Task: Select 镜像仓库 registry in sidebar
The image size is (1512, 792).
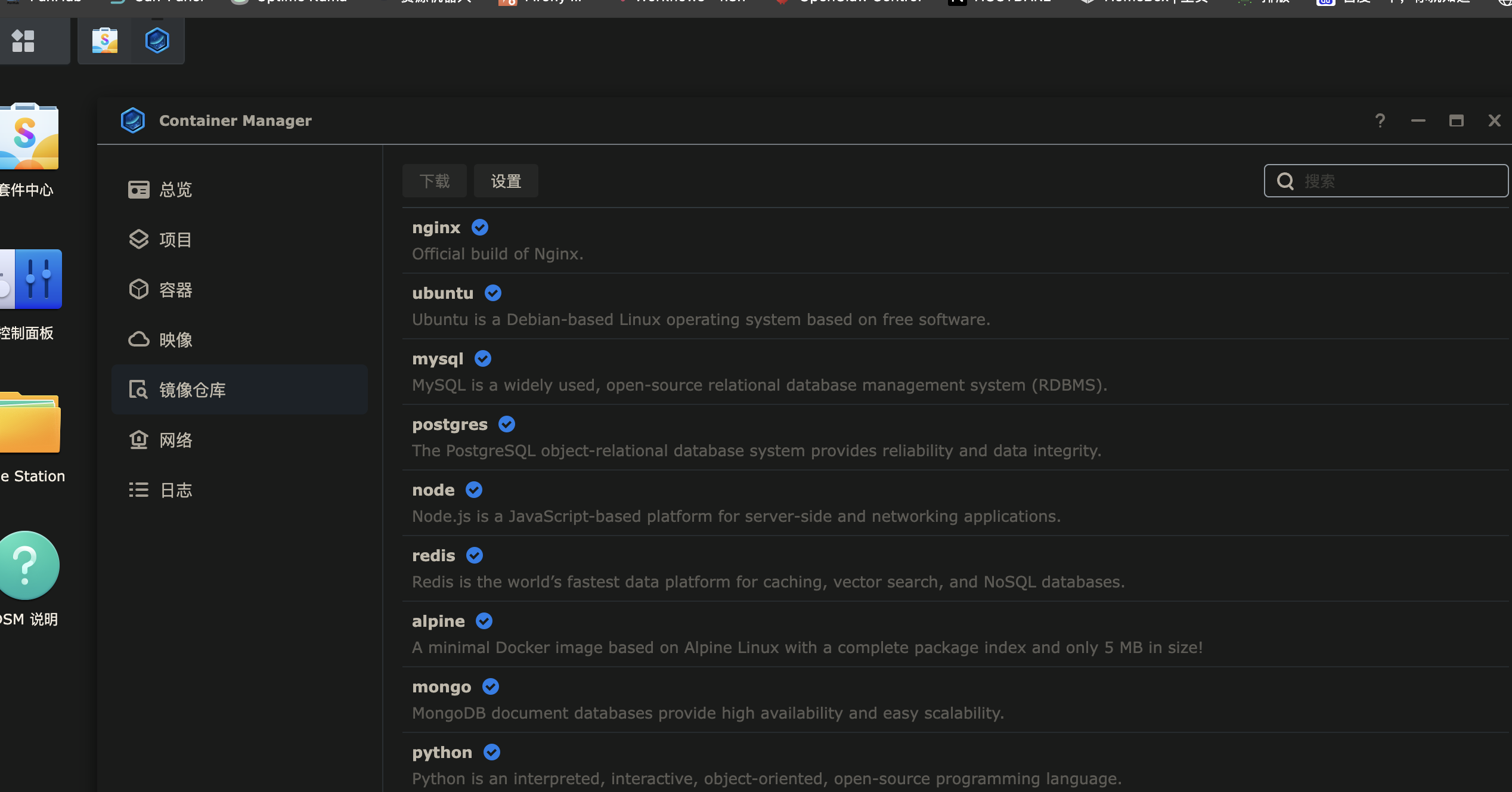Action: pos(192,390)
